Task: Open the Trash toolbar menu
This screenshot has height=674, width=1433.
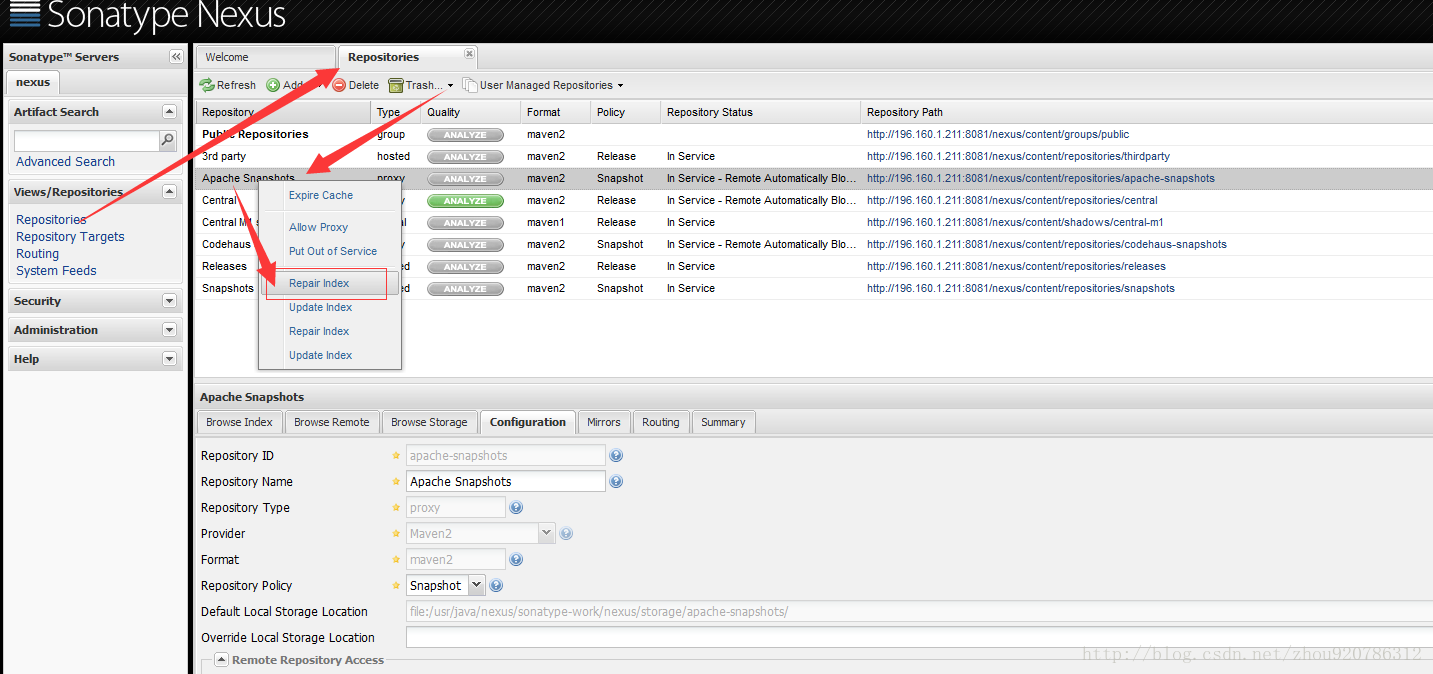Action: pyautogui.click(x=421, y=85)
